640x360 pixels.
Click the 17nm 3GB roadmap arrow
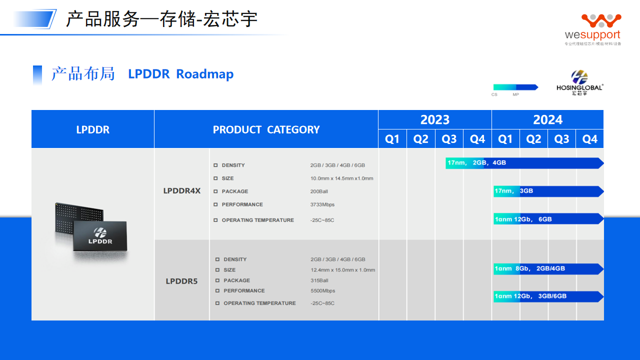549,191
